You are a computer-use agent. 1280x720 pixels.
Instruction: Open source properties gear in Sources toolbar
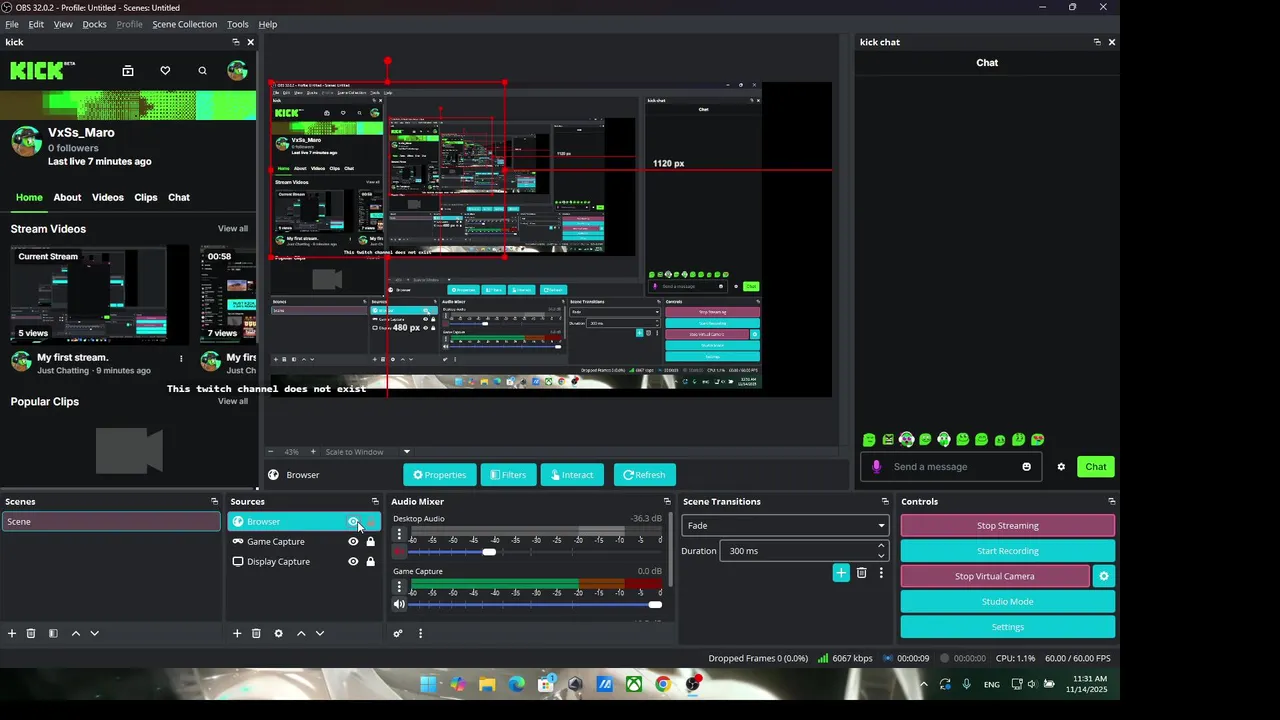[x=278, y=633]
